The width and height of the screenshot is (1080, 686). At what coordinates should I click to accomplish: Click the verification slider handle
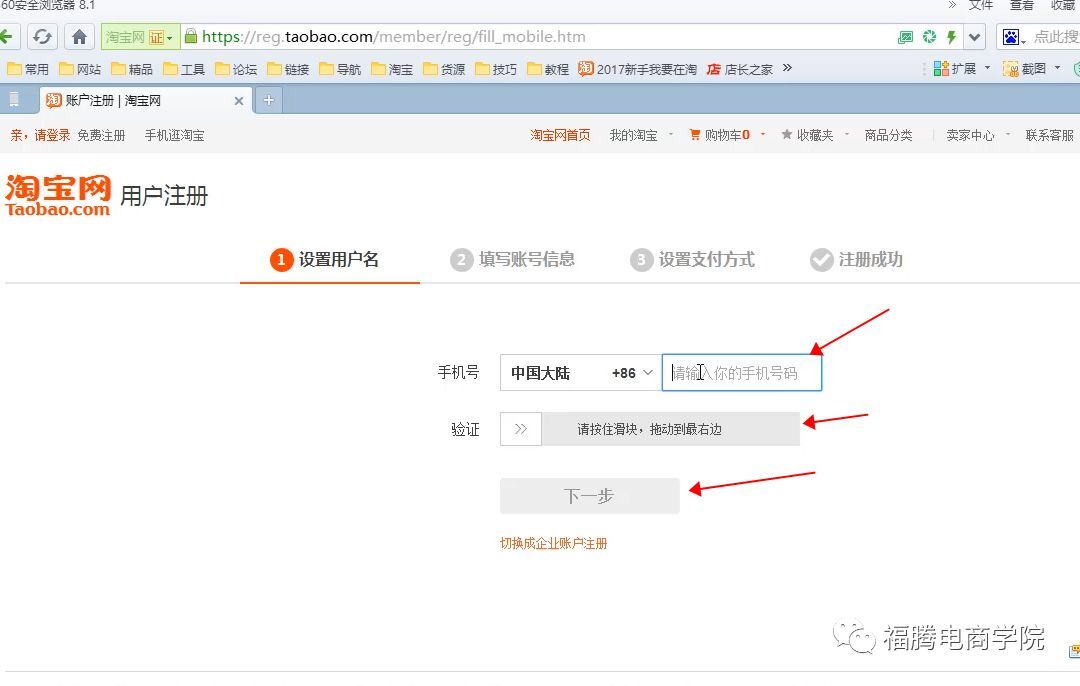click(x=520, y=428)
